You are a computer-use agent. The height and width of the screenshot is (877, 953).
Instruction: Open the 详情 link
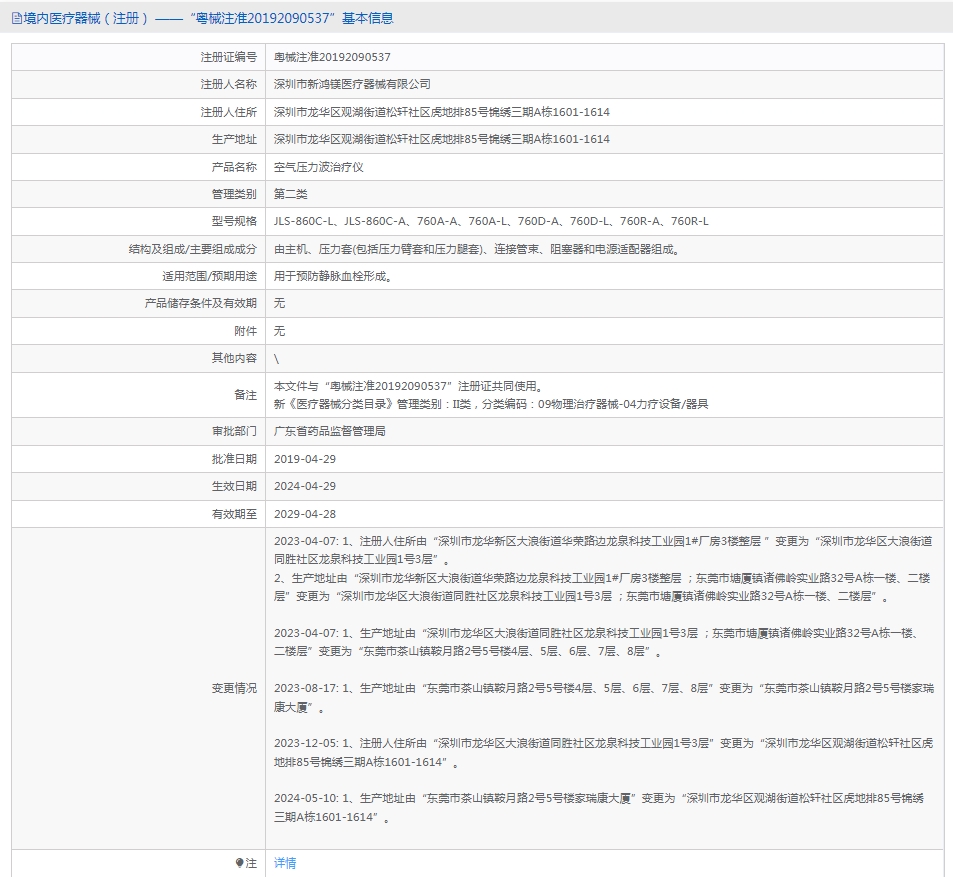[x=285, y=862]
